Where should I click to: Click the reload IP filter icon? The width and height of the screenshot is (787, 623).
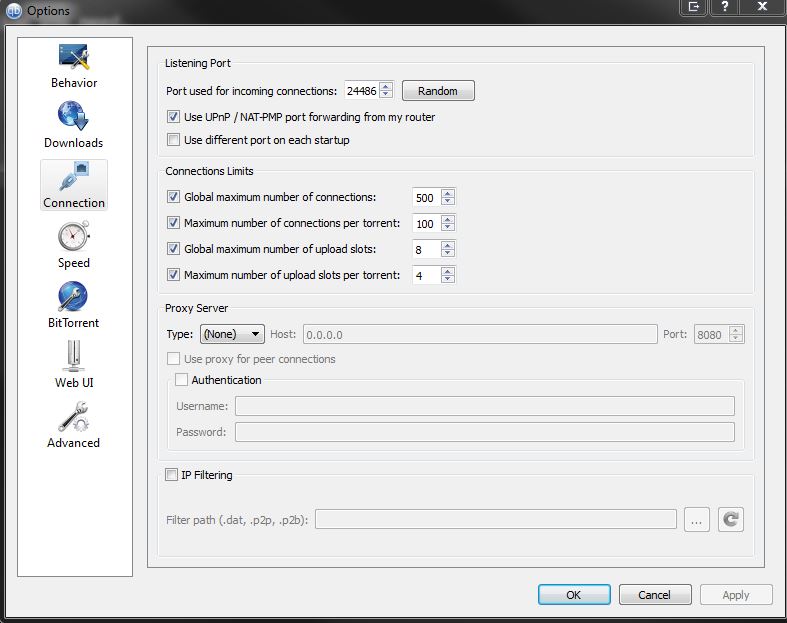pyautogui.click(x=731, y=519)
